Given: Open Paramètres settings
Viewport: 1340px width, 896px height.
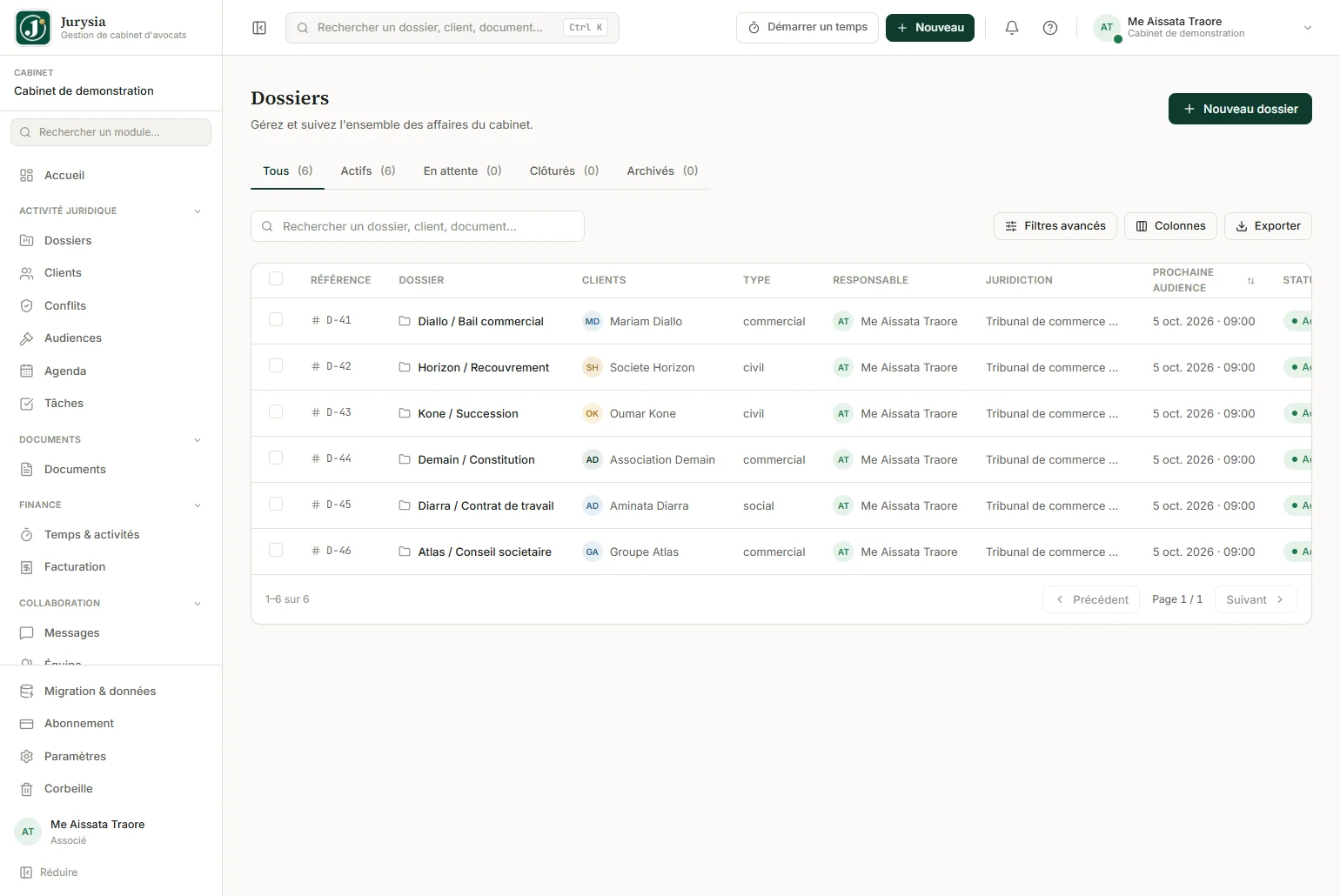Looking at the screenshot, I should [111, 757].
